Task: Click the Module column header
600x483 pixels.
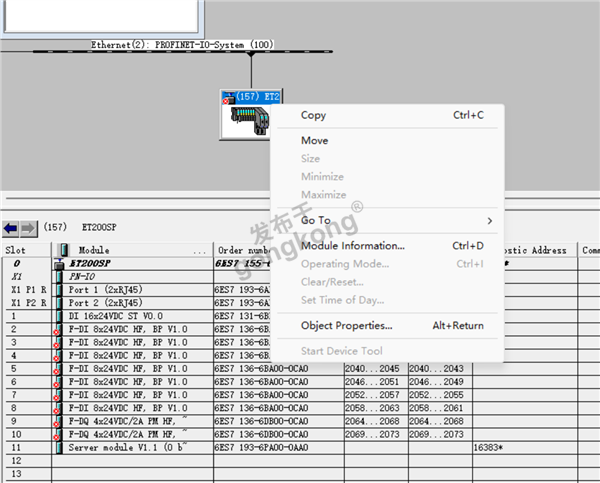Action: (132, 250)
